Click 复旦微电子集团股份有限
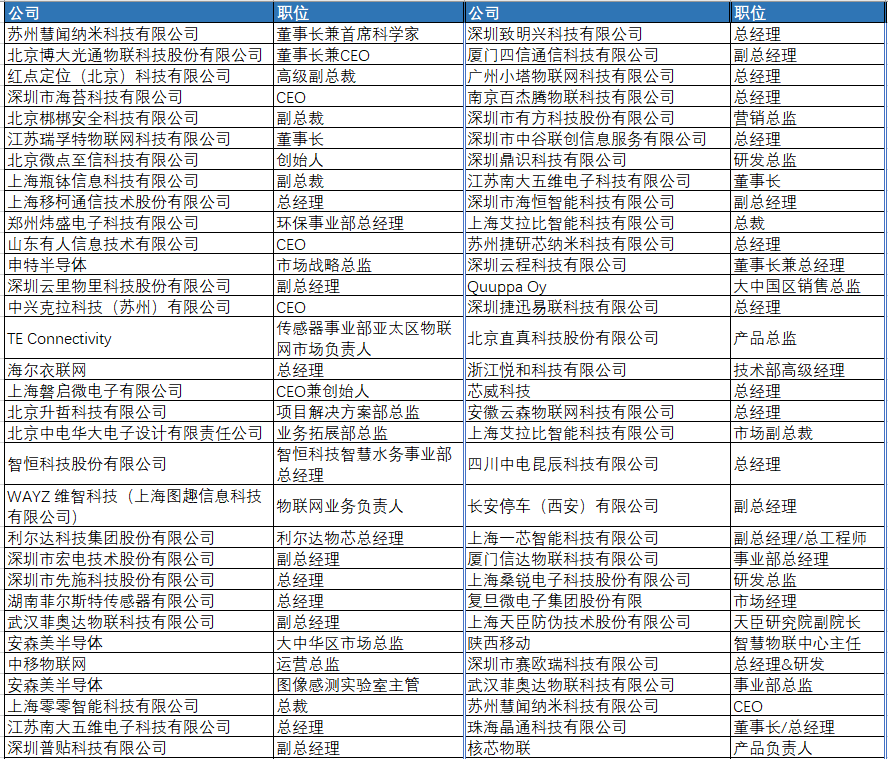This screenshot has width=888, height=759. point(597,600)
